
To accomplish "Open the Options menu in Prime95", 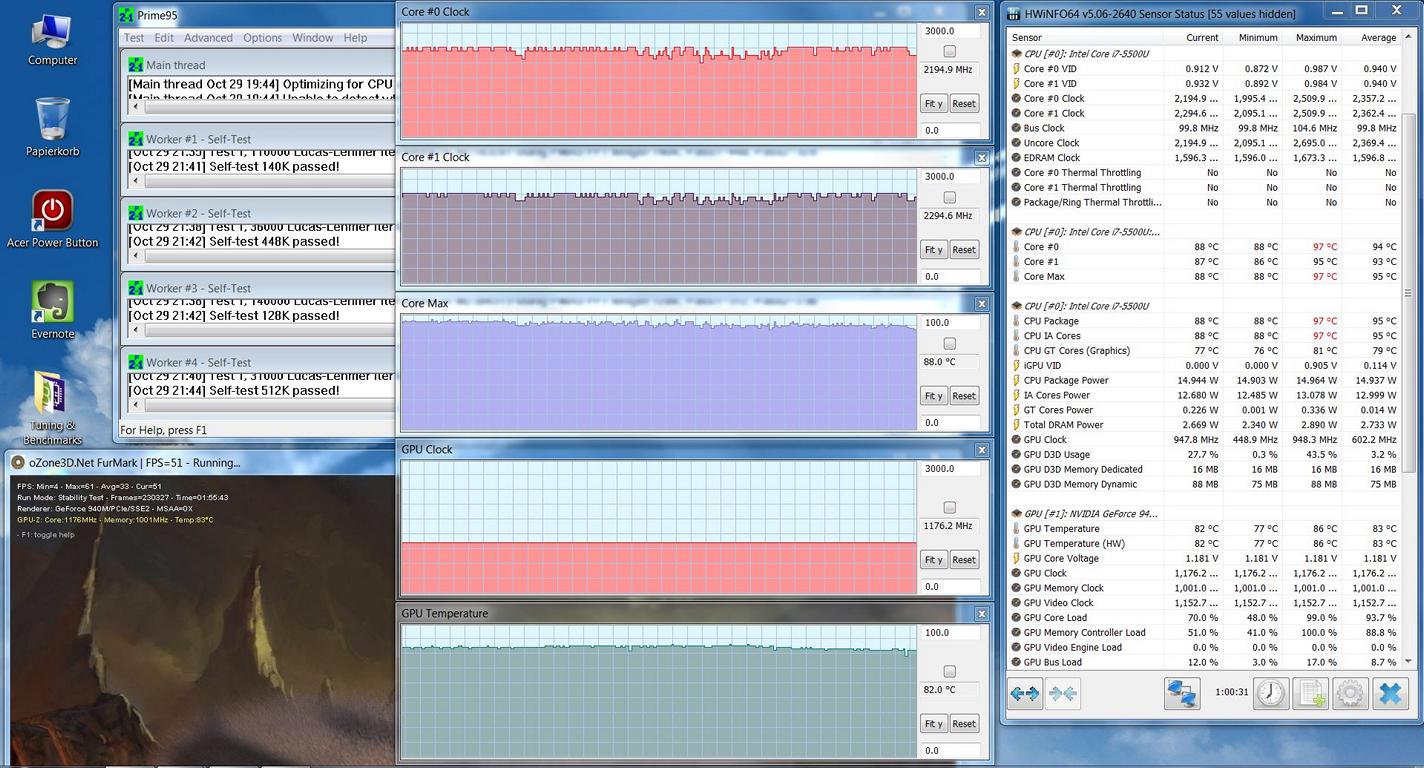I will pyautogui.click(x=262, y=38).
